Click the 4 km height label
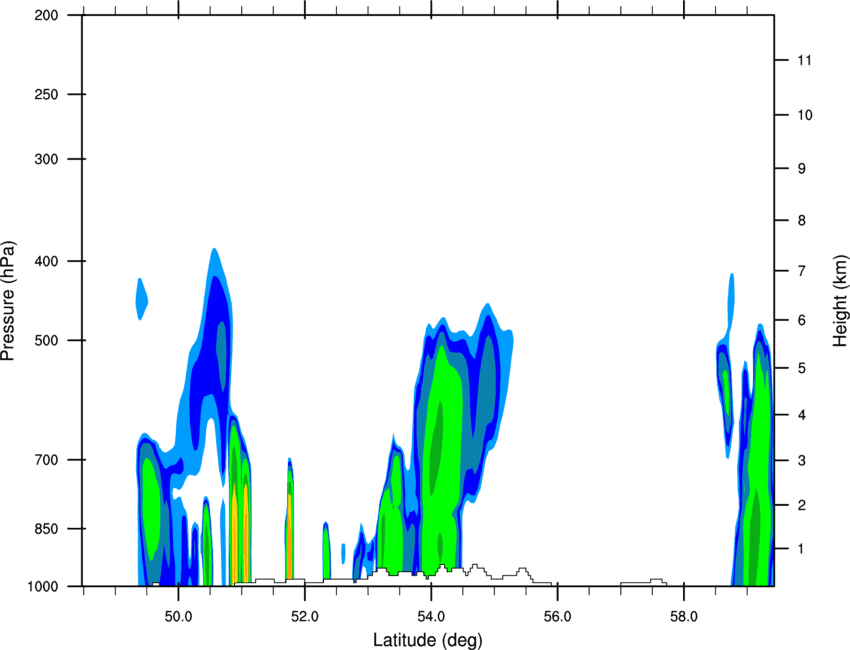 (x=802, y=415)
